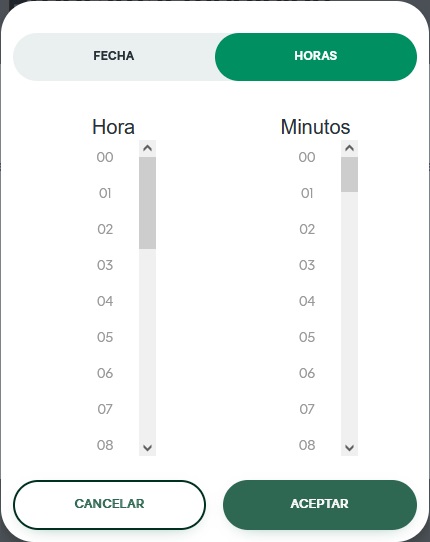Confirm with the ACEPTAR button

(320, 505)
